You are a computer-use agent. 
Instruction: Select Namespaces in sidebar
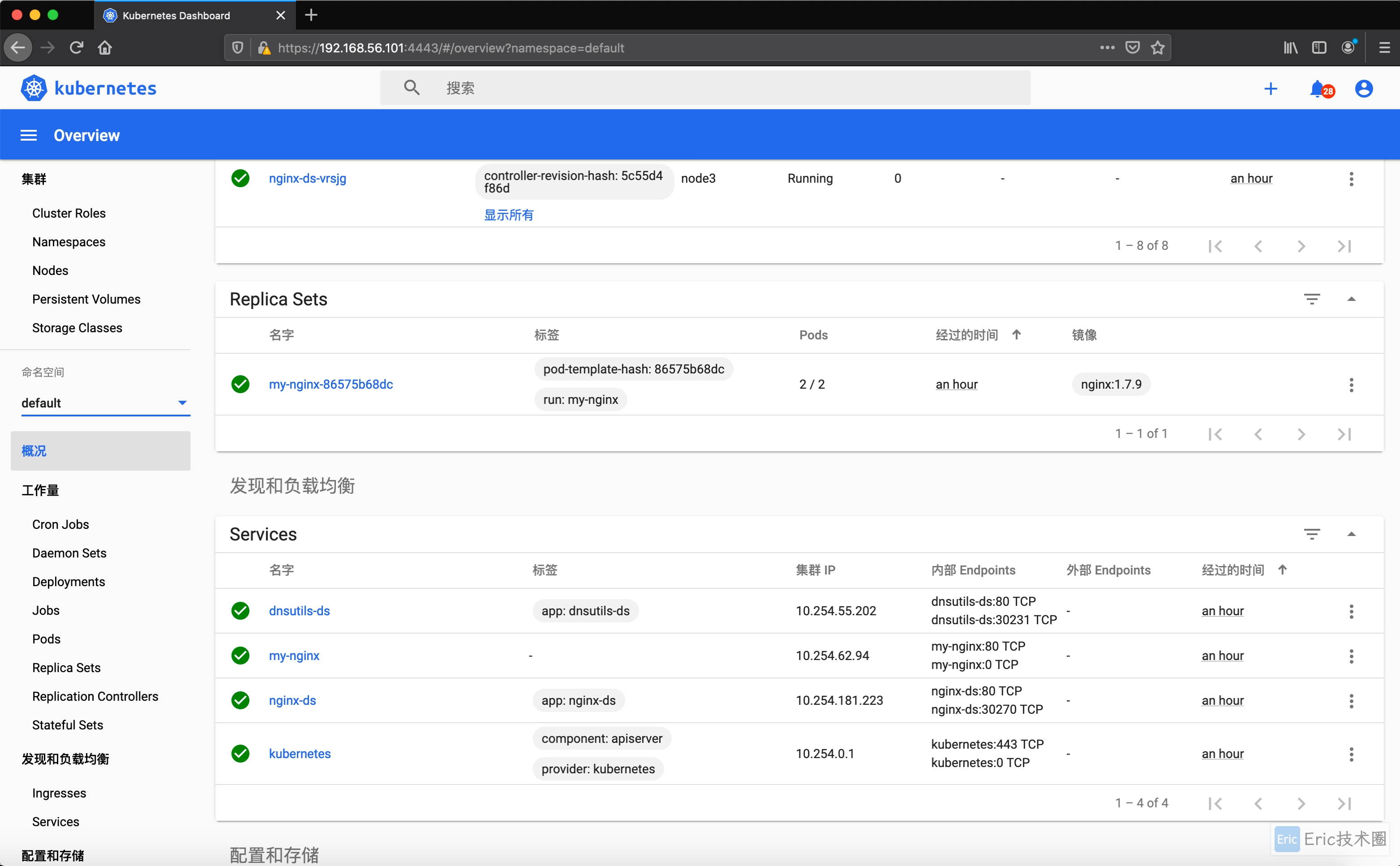[69, 242]
